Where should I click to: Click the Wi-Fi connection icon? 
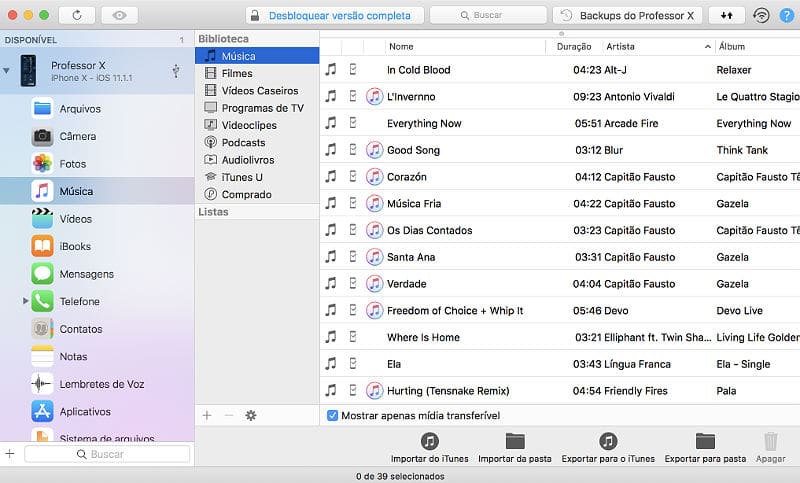tap(761, 15)
